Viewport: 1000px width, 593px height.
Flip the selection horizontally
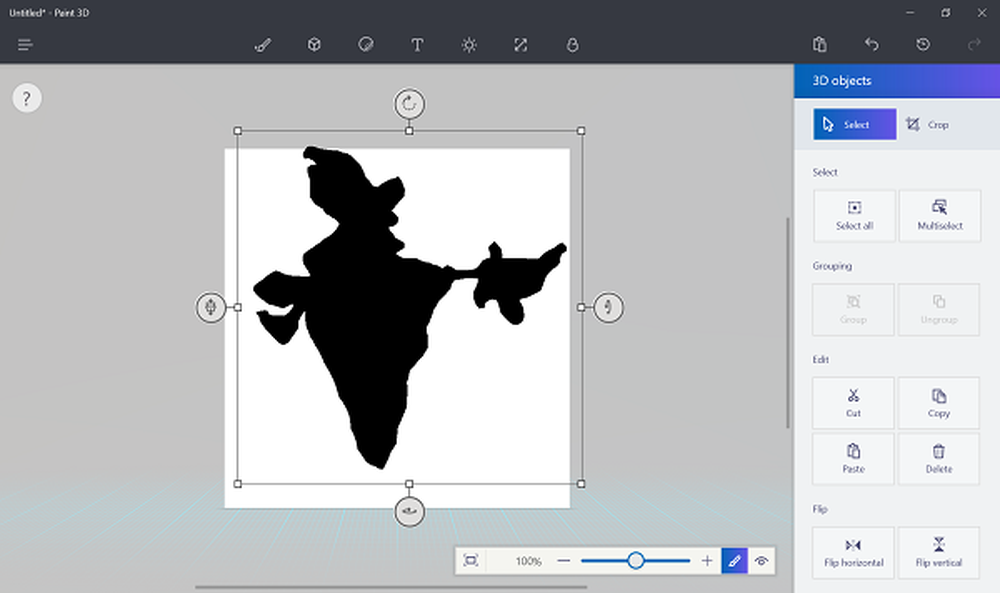tap(853, 553)
